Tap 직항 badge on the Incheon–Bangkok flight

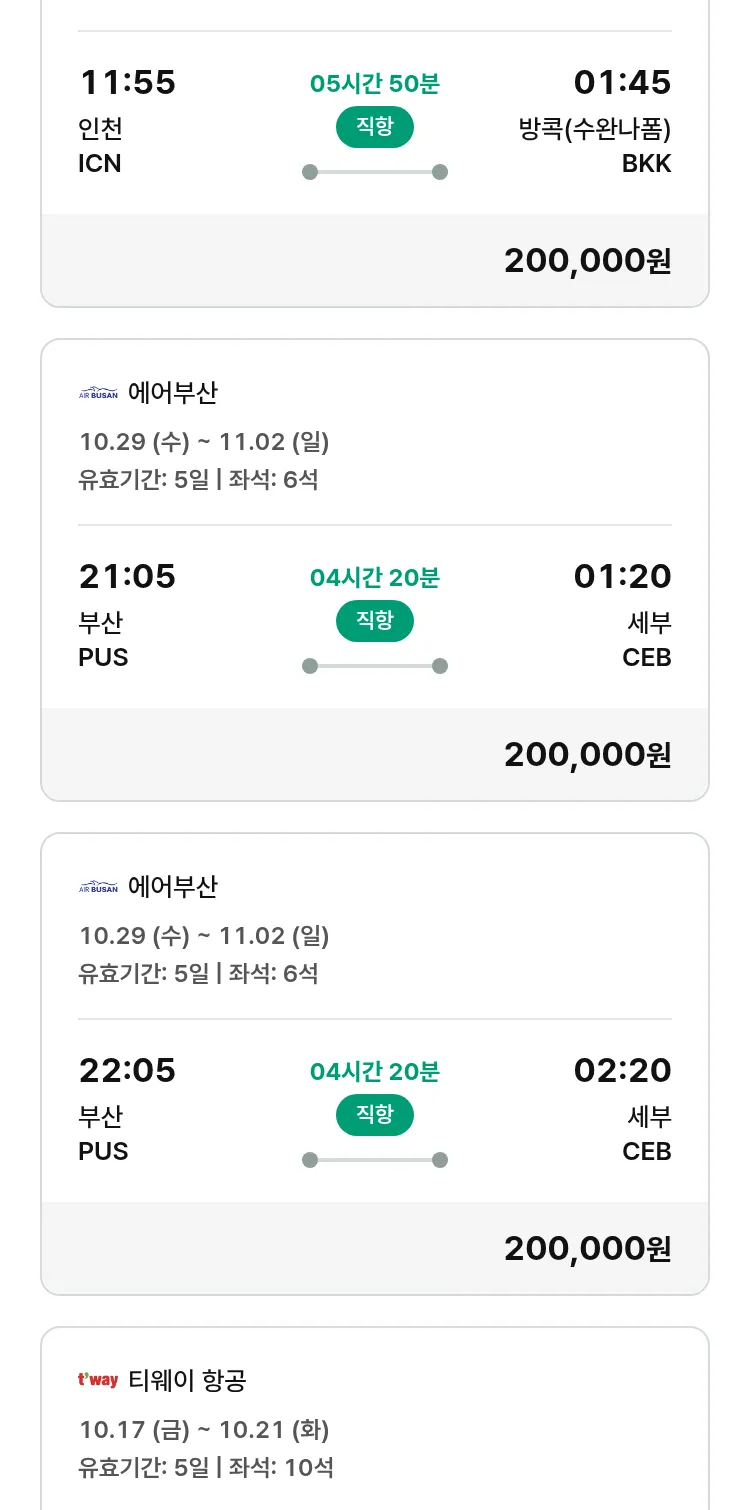[x=374, y=127]
